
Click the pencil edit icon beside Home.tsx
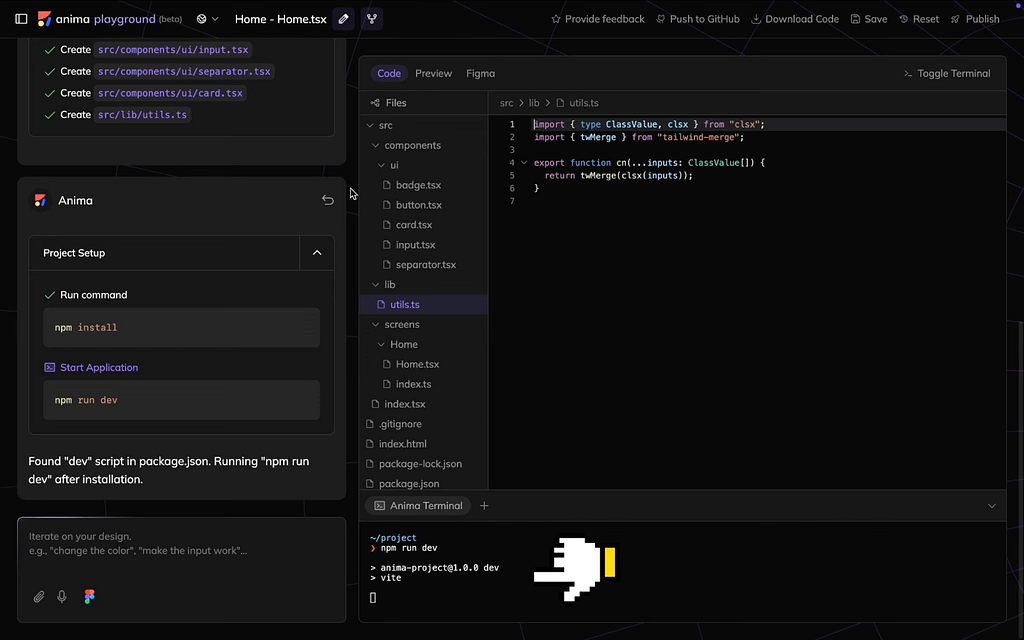click(x=344, y=19)
